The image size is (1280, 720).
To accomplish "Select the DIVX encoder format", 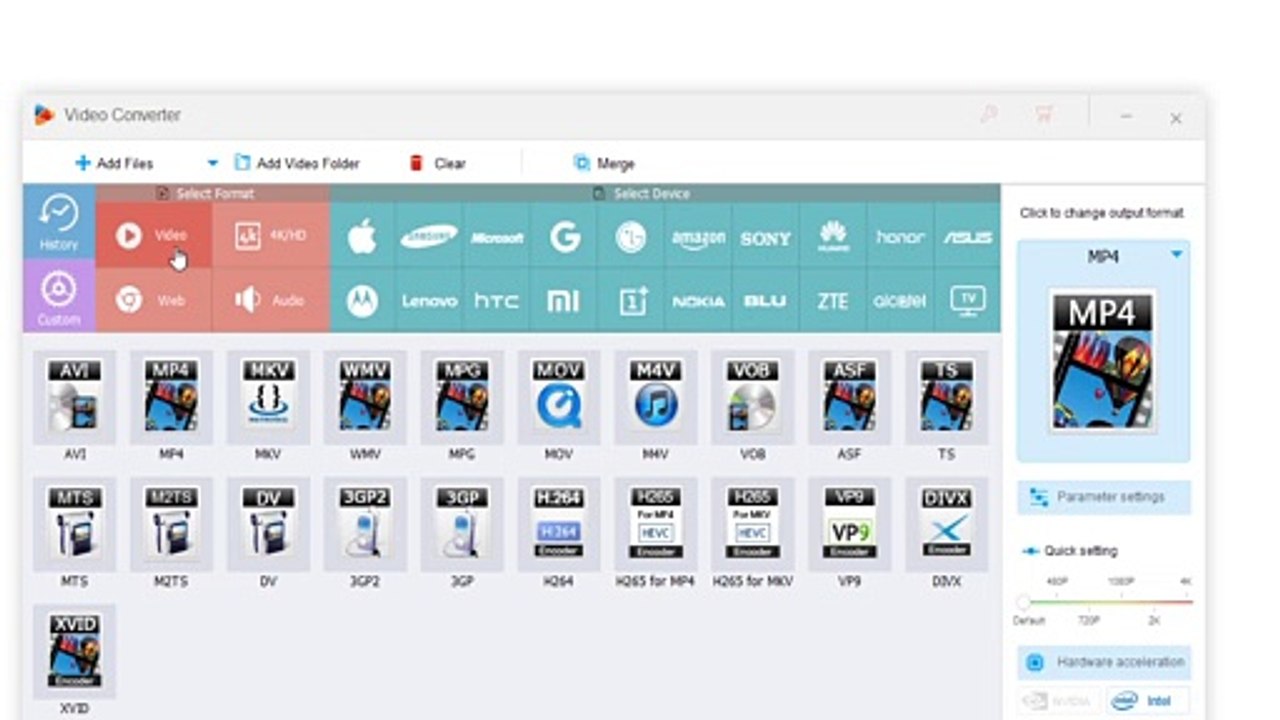I will [x=946, y=523].
